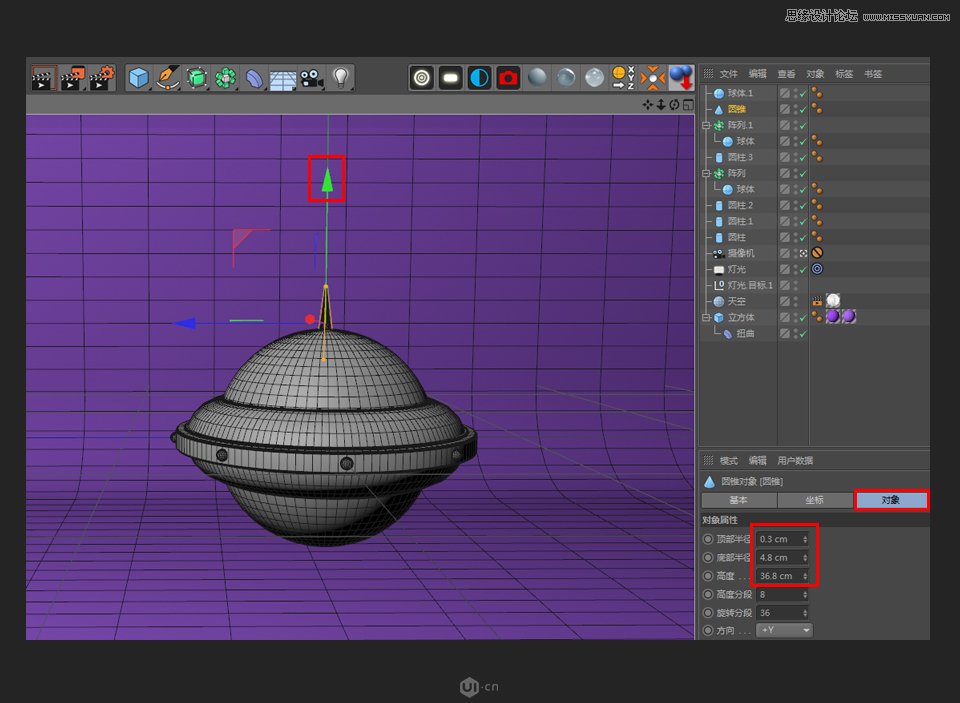Click the 基本 attributes button
Screen dimensions: 960x703
[737, 500]
